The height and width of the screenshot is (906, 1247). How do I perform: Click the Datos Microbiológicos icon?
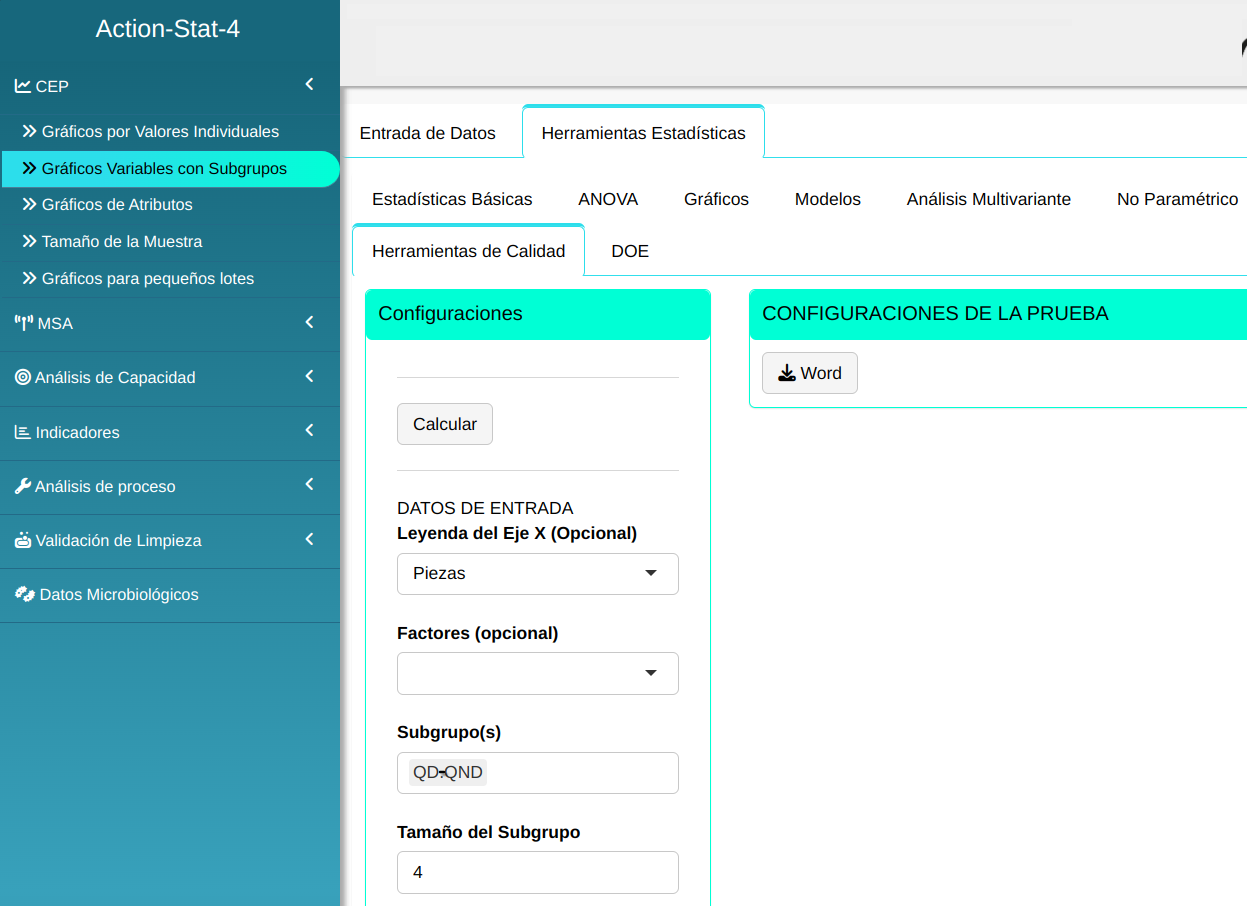tap(24, 594)
